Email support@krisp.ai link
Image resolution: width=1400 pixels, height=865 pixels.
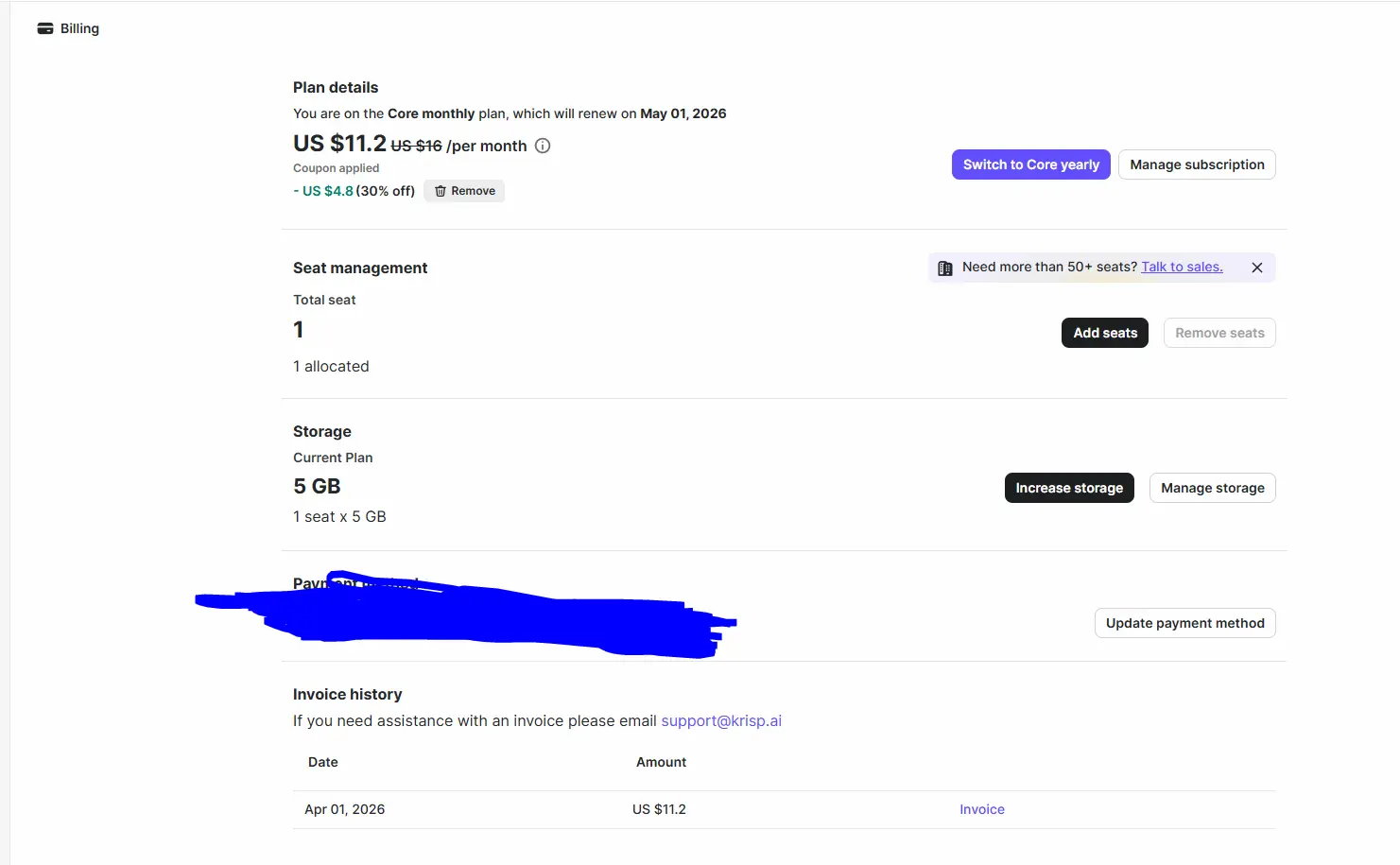point(721,720)
